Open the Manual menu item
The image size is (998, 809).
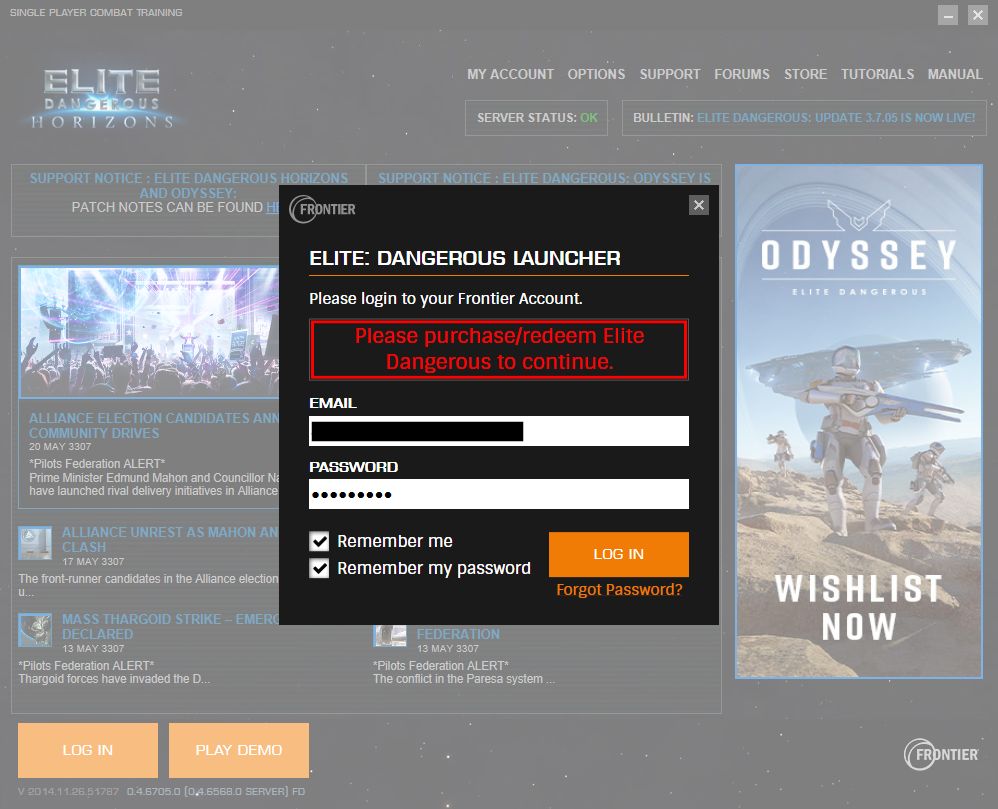[x=955, y=74]
